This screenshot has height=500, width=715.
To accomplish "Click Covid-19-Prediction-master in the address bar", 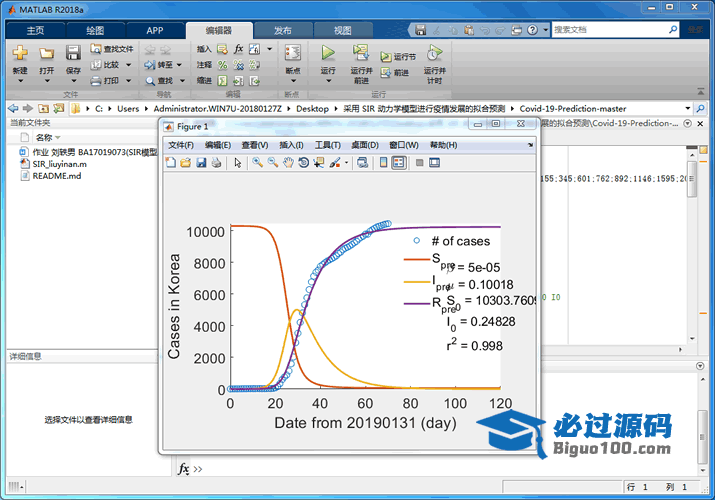I will 573,108.
